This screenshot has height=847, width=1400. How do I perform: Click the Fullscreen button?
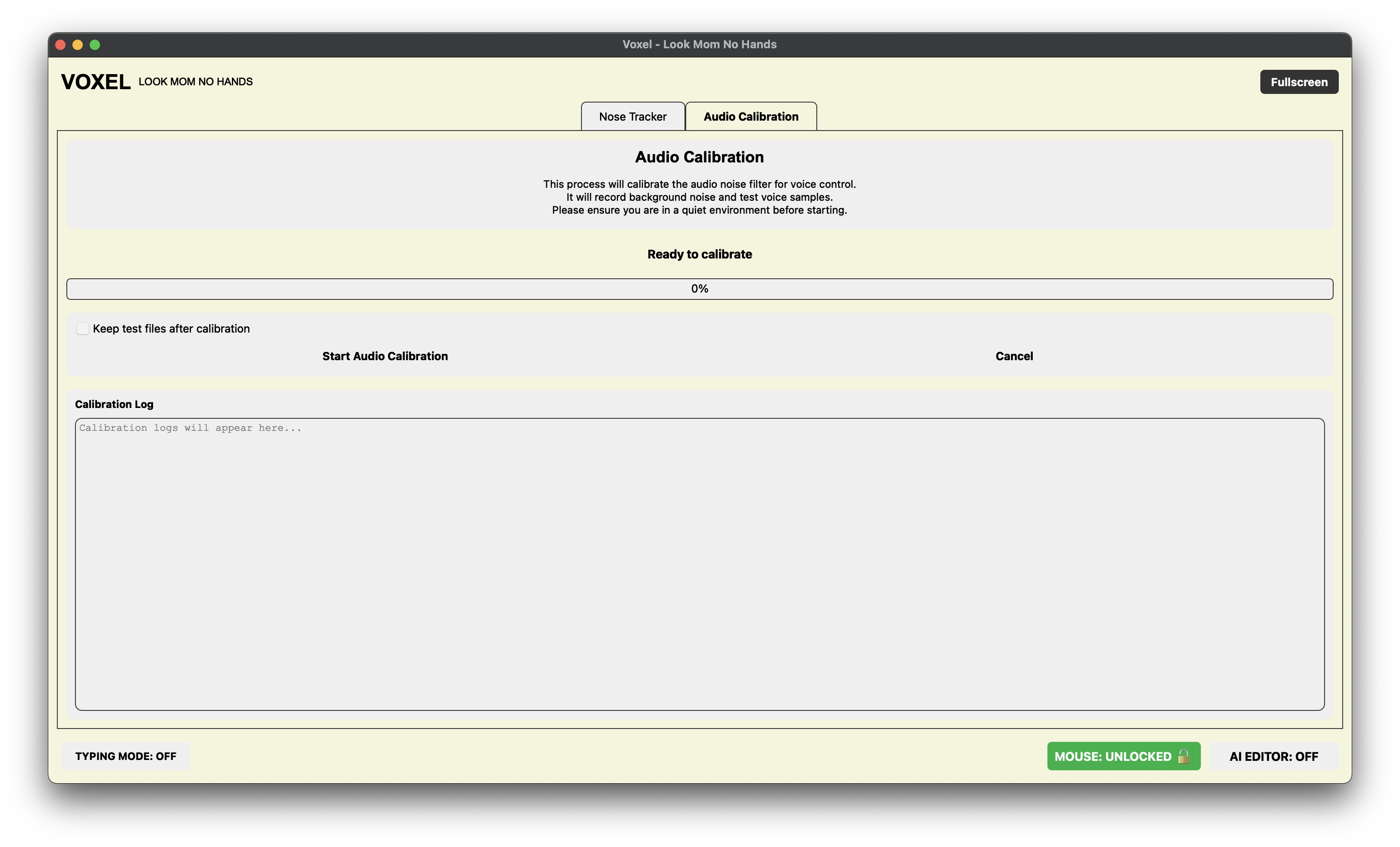(1298, 82)
